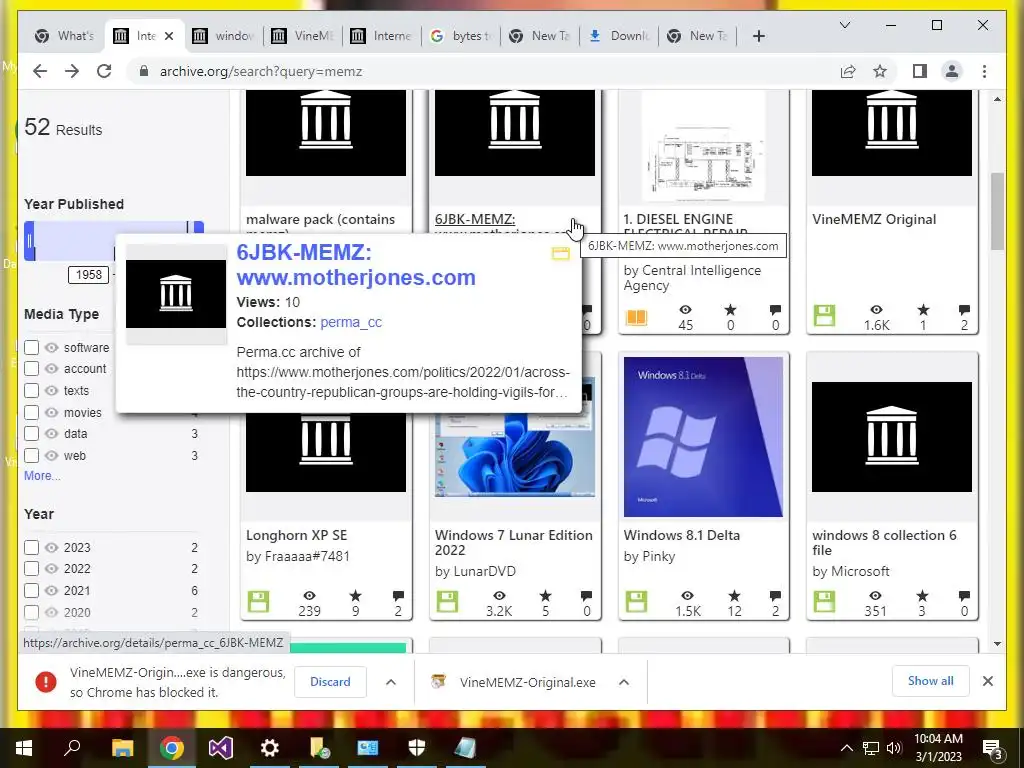Check the texts media type filter
The height and width of the screenshot is (768, 1024).
31,391
